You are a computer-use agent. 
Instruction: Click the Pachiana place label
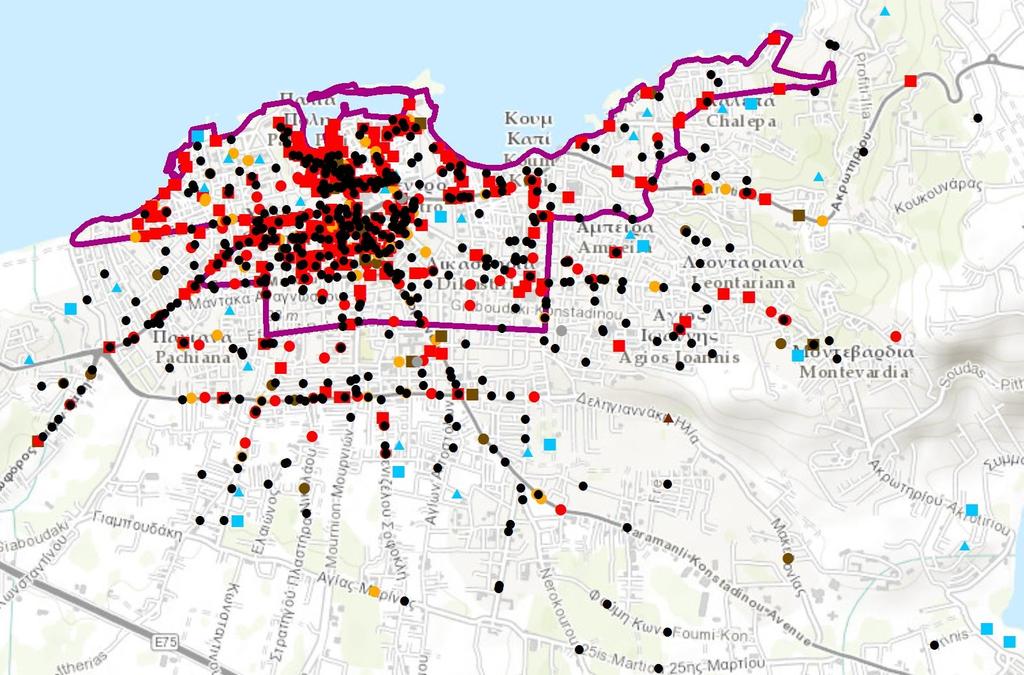coord(193,358)
